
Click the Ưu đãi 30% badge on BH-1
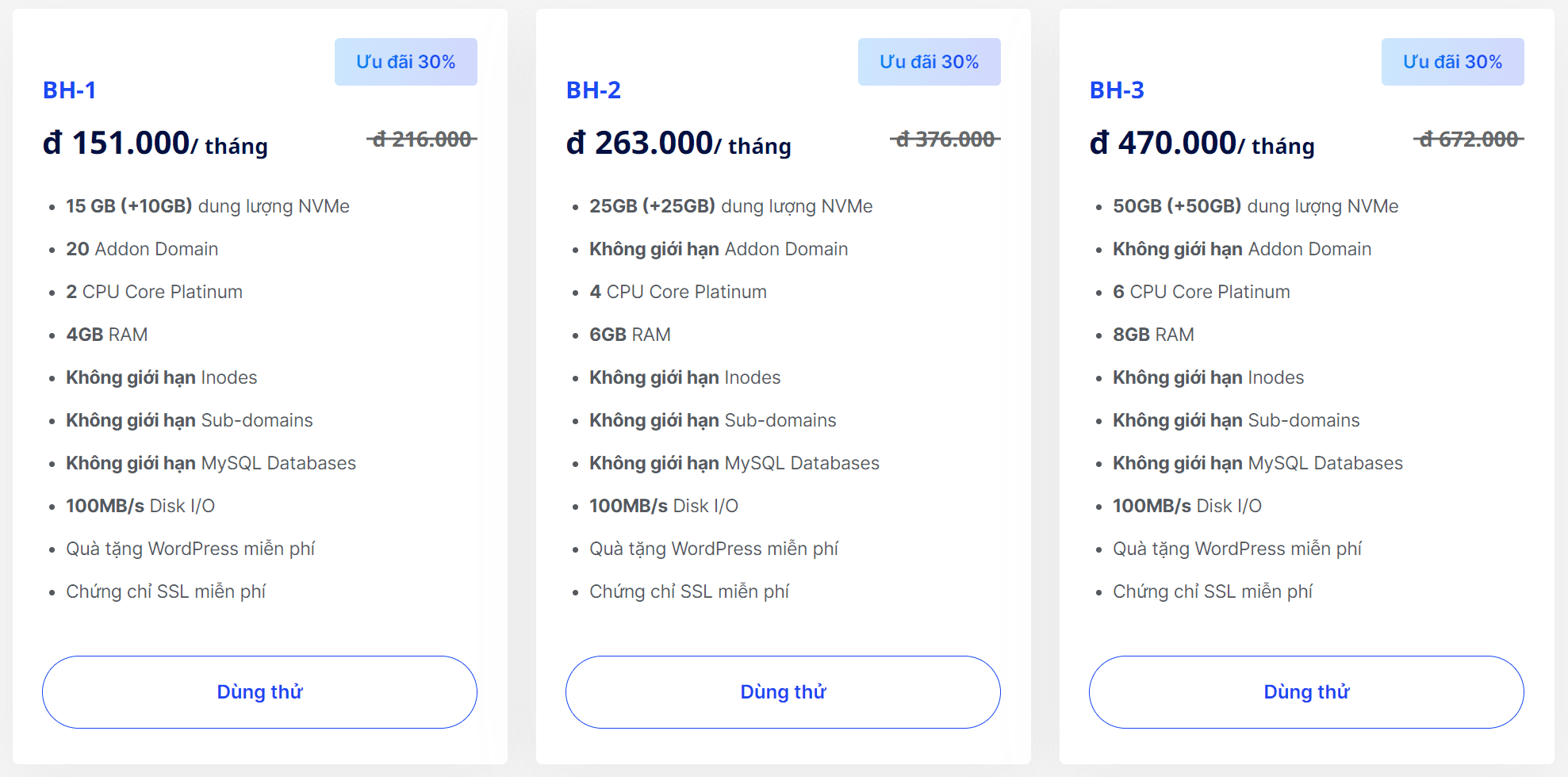(x=405, y=62)
